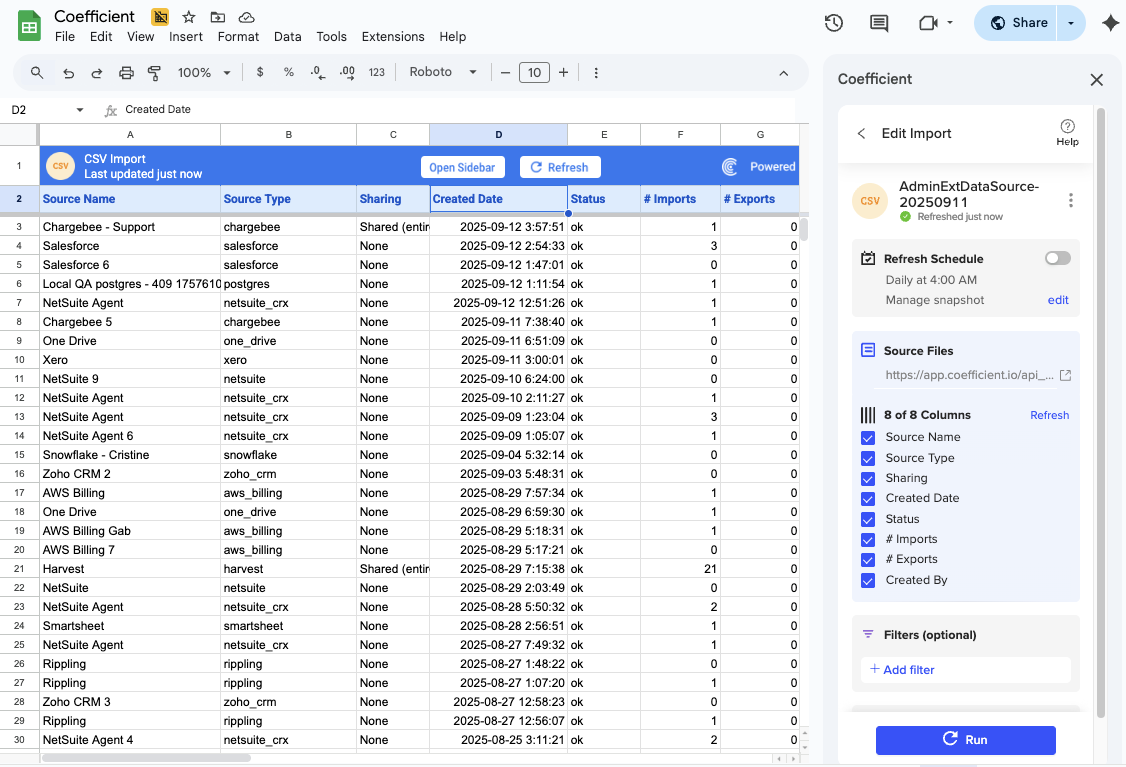Format selection as currency
1126x767 pixels.
(x=259, y=72)
